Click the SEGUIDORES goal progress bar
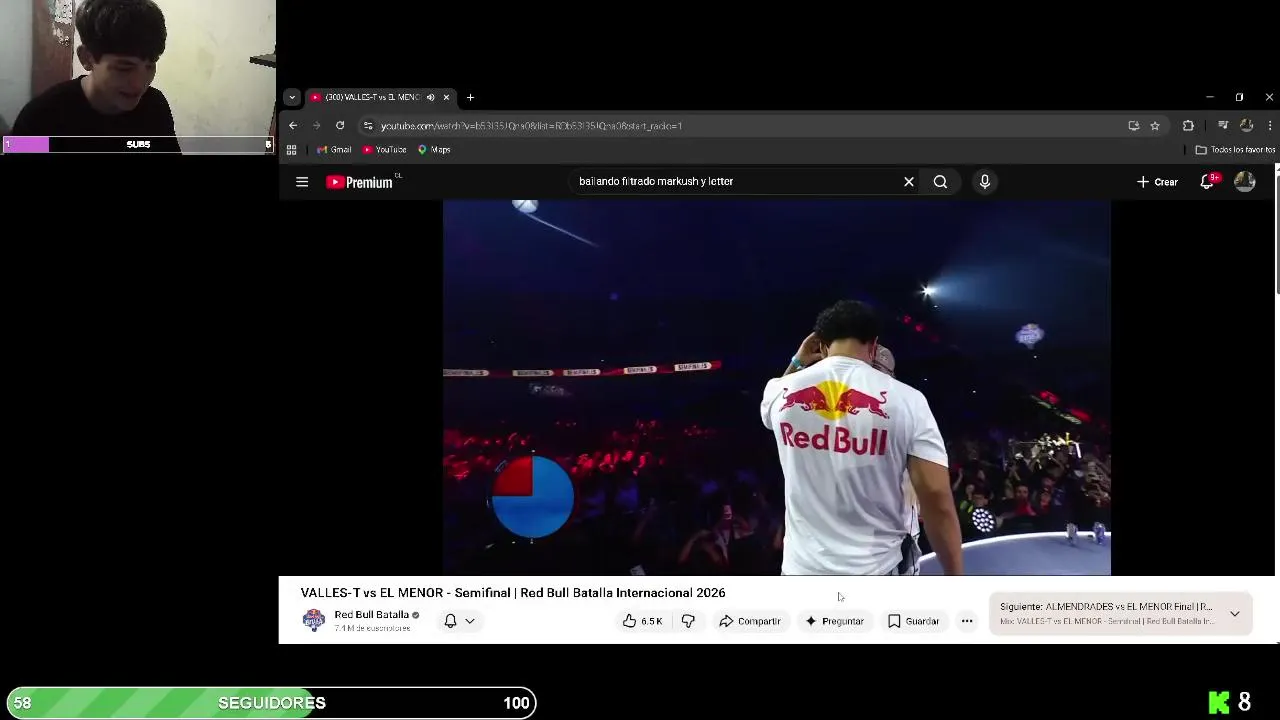 pos(271,703)
